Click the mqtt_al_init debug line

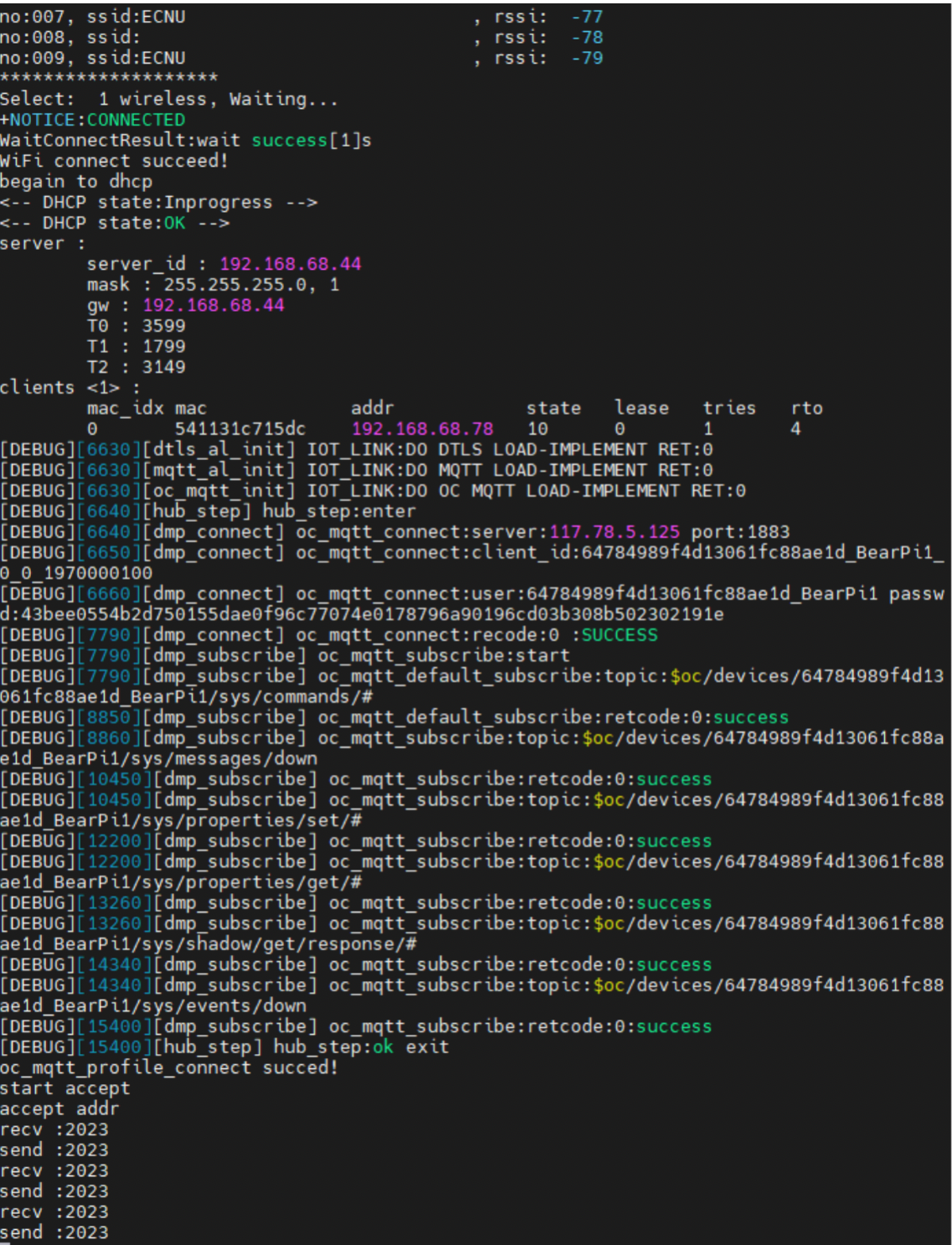(x=356, y=470)
